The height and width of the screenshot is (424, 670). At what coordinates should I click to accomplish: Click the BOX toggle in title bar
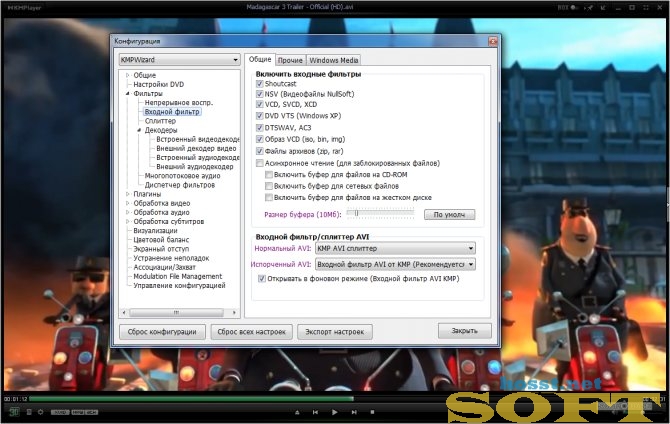[x=568, y=7]
